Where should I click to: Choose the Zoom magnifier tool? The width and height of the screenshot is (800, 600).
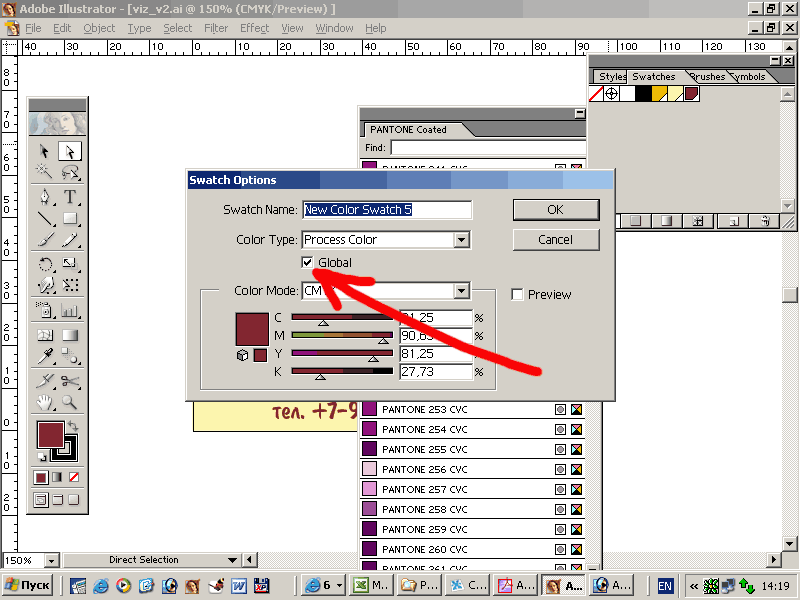point(70,402)
